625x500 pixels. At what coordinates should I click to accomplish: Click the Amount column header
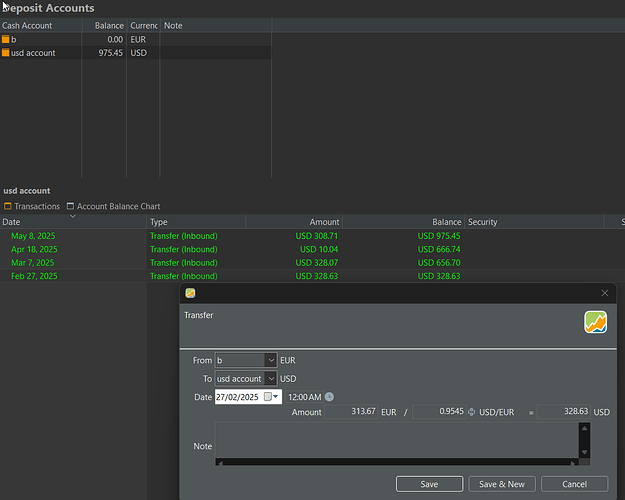coord(294,222)
